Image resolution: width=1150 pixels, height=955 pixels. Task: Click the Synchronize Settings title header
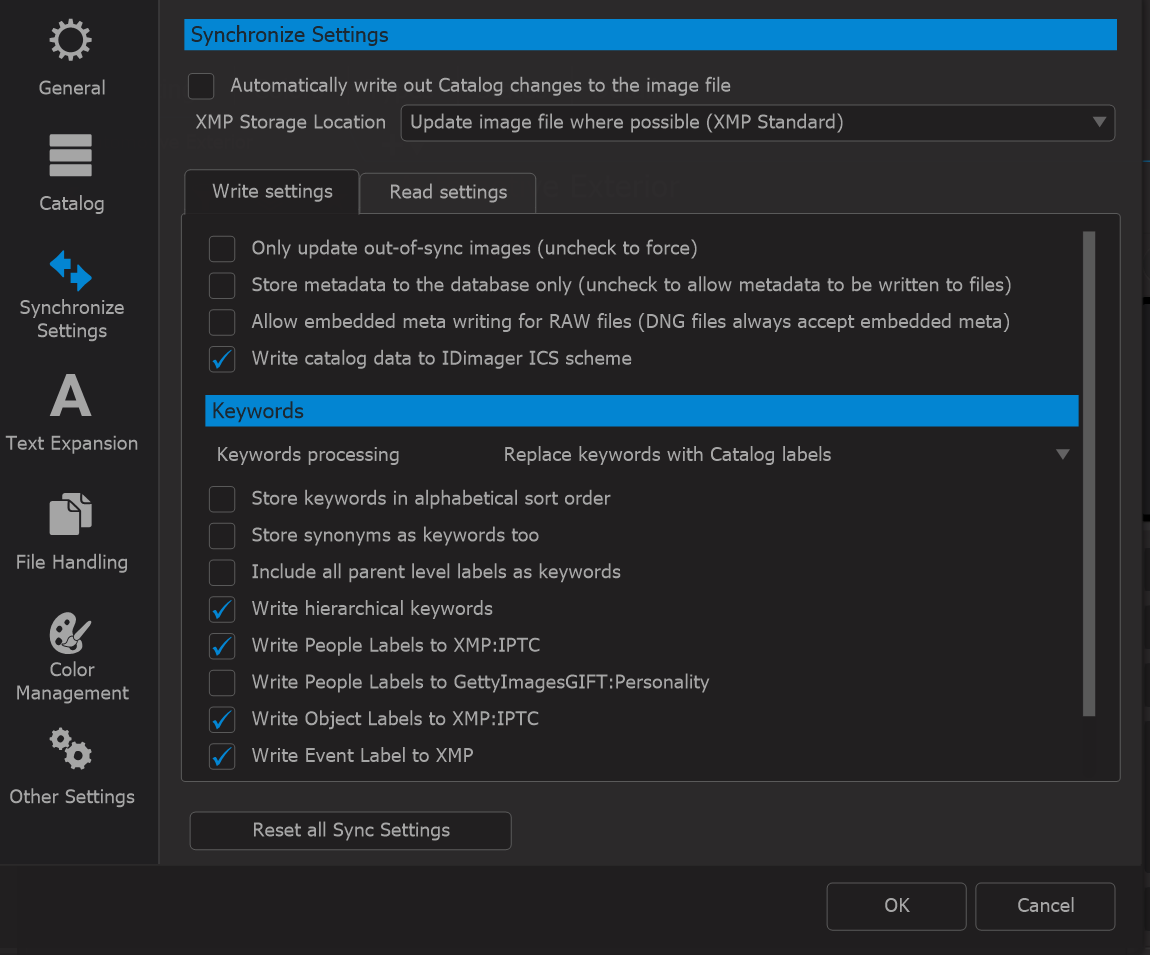(x=651, y=34)
